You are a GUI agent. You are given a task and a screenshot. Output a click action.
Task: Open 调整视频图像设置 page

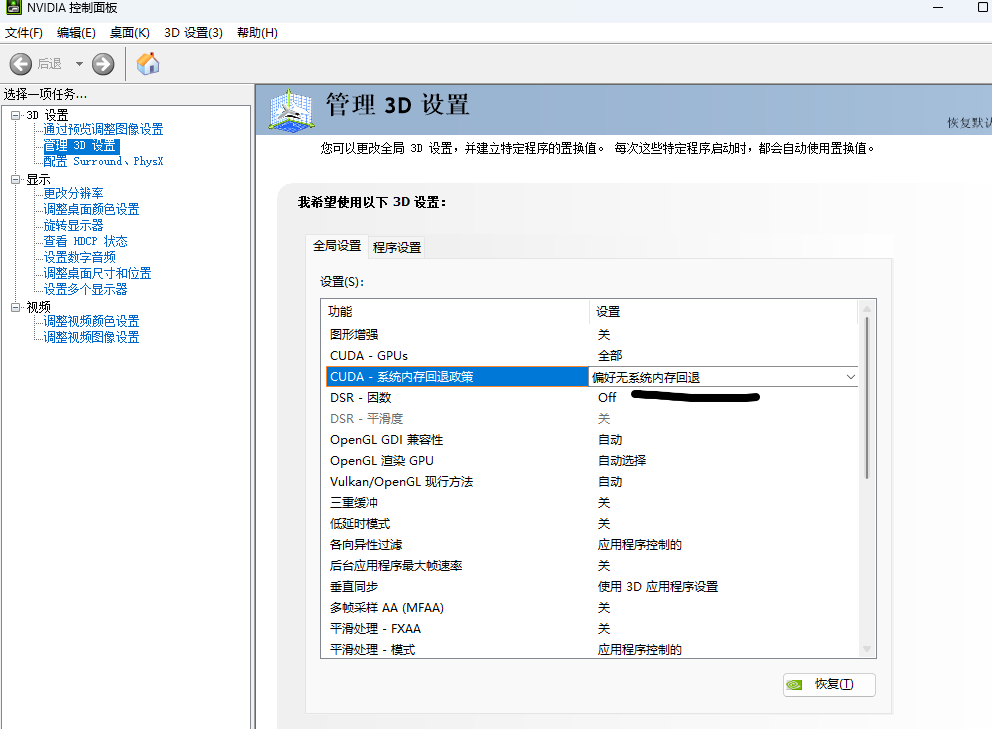91,337
